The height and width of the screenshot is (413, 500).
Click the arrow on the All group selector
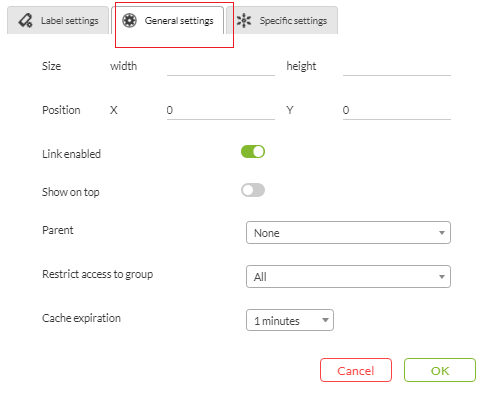click(442, 277)
